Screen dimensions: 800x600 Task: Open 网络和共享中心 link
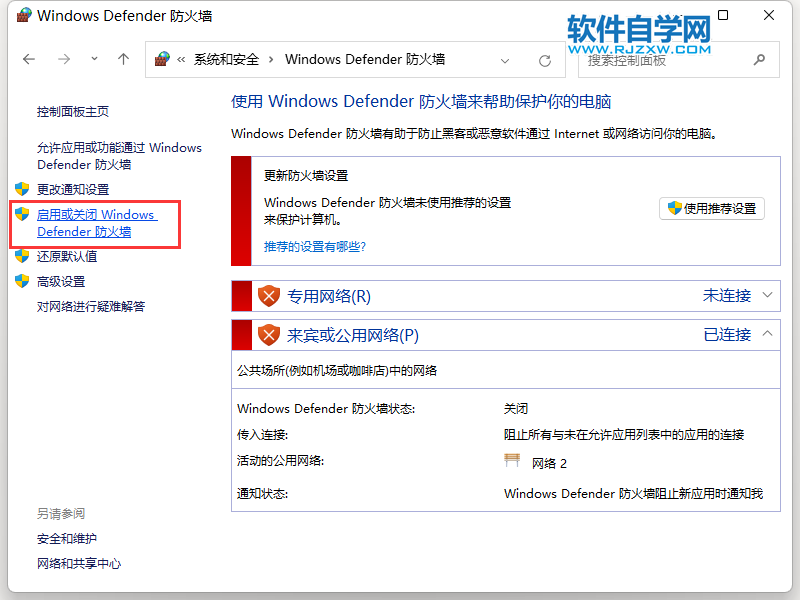pyautogui.click(x=79, y=563)
